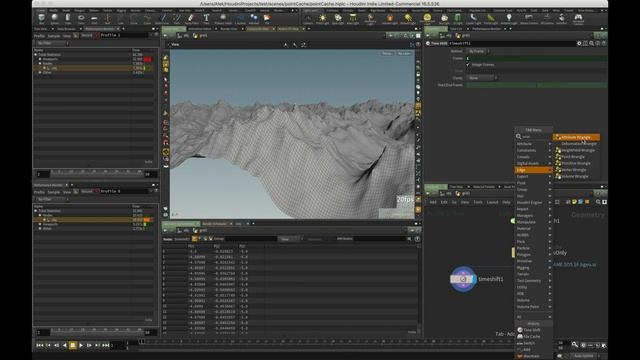The image size is (640, 360).
Task: Select the Sphere shelf tool
Action: click(x=55, y=18)
